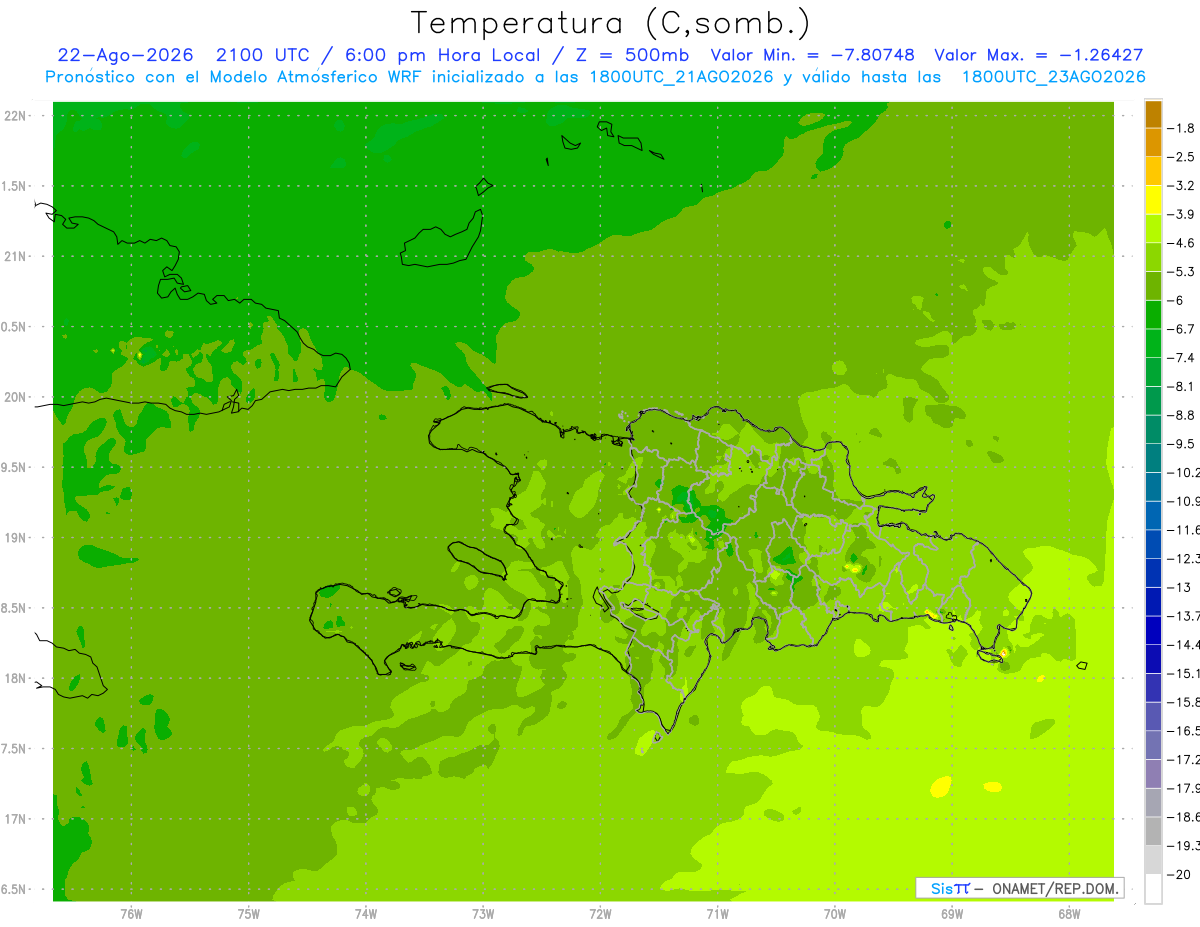Click the '-8.8' colorbar value
The image size is (1200, 927).
coord(1182,415)
